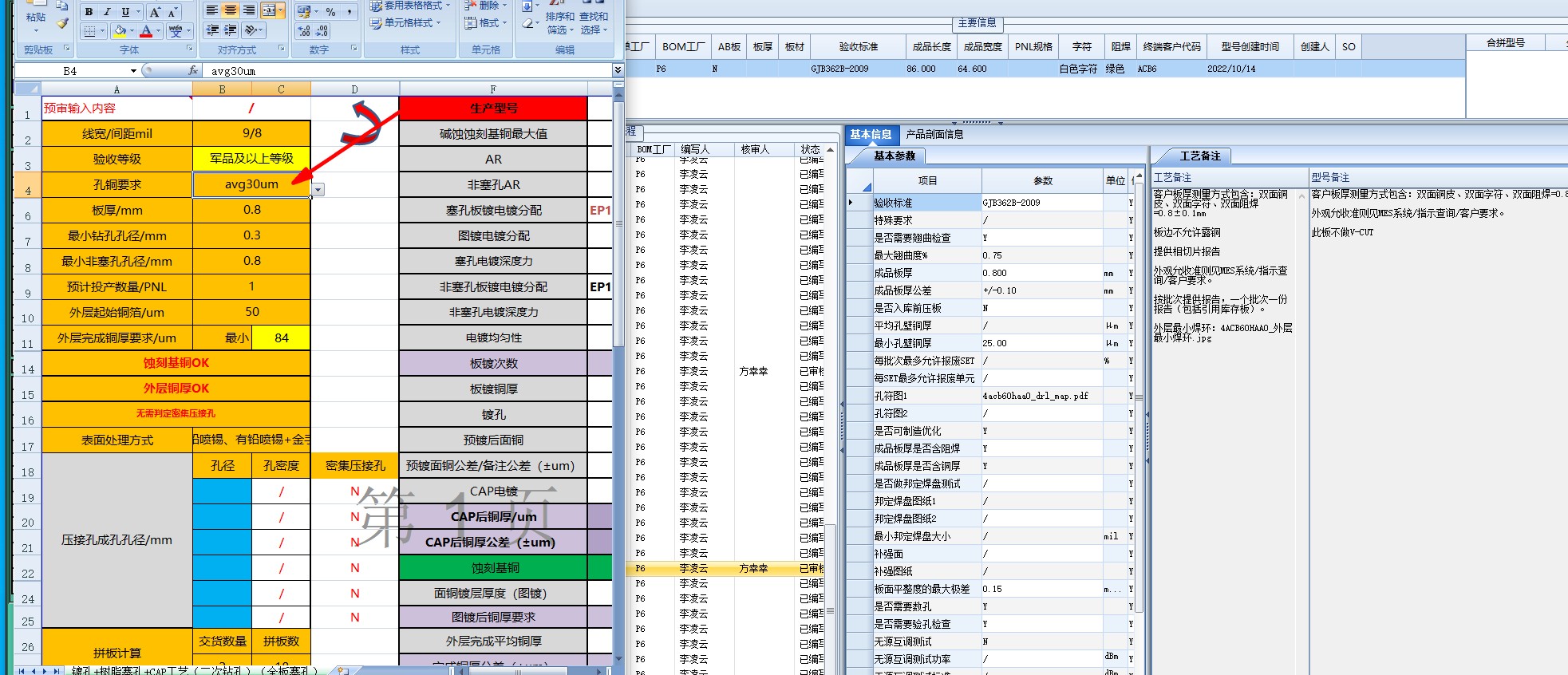1568x675 pixels.
Task: Open the fill color dropdown arrow
Action: [132, 31]
